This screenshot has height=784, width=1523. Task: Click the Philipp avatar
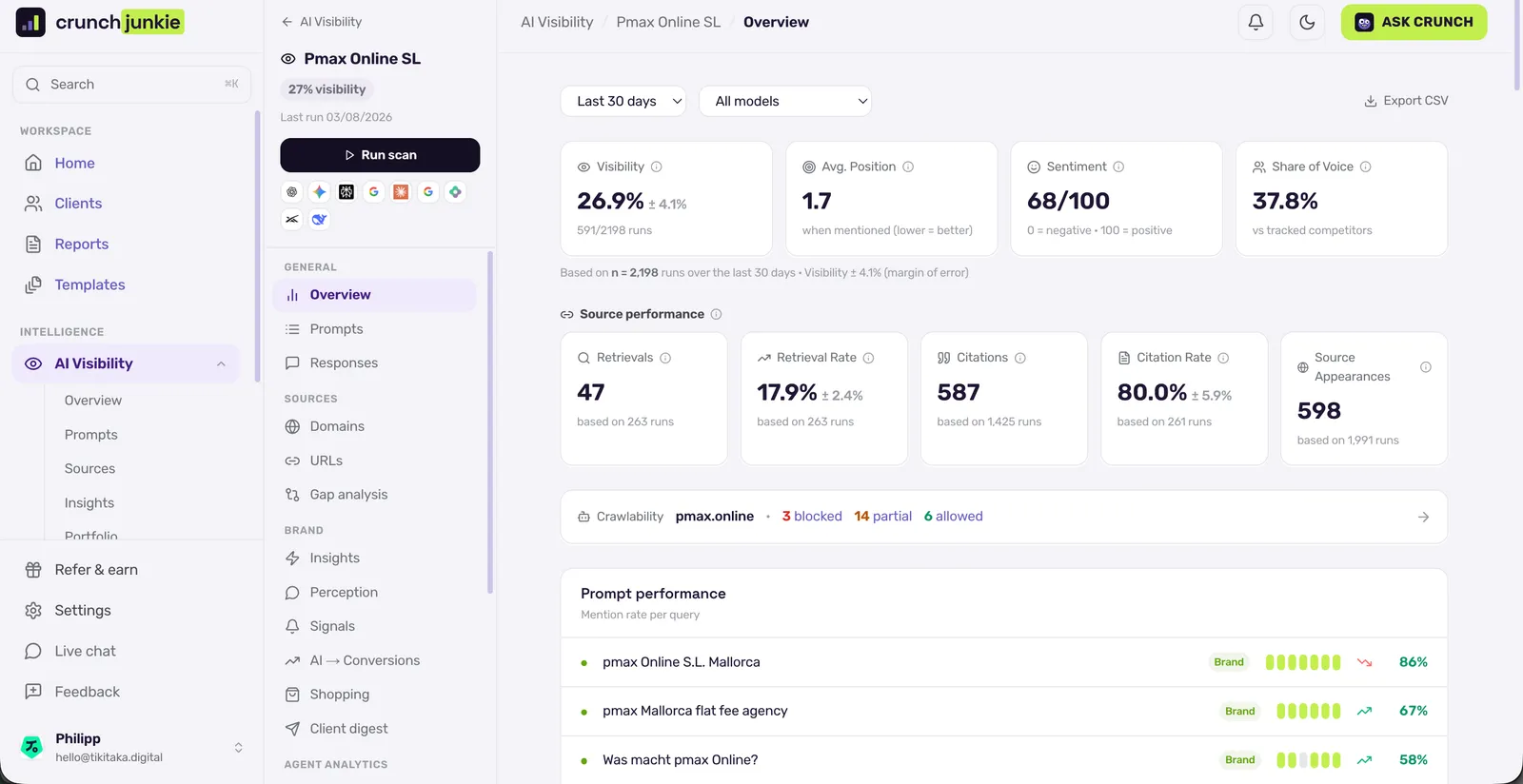click(x=32, y=747)
